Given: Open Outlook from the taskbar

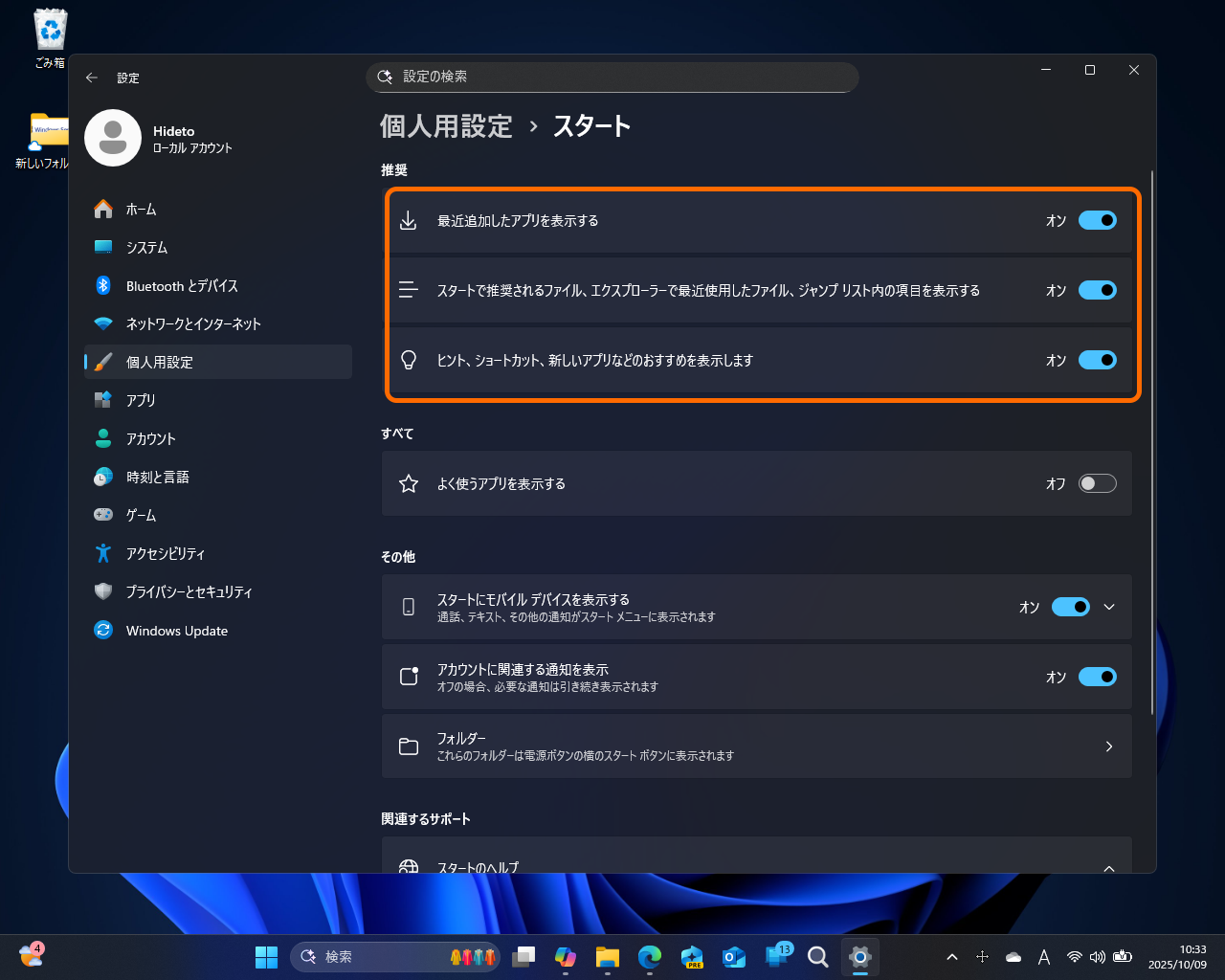Looking at the screenshot, I should click(733, 956).
